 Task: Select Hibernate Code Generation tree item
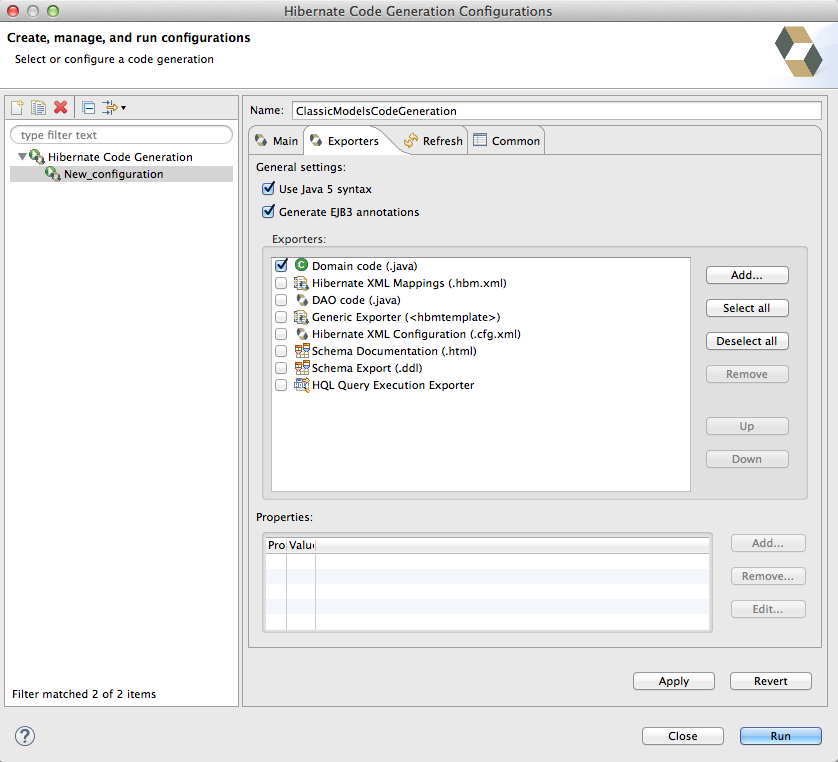point(120,157)
